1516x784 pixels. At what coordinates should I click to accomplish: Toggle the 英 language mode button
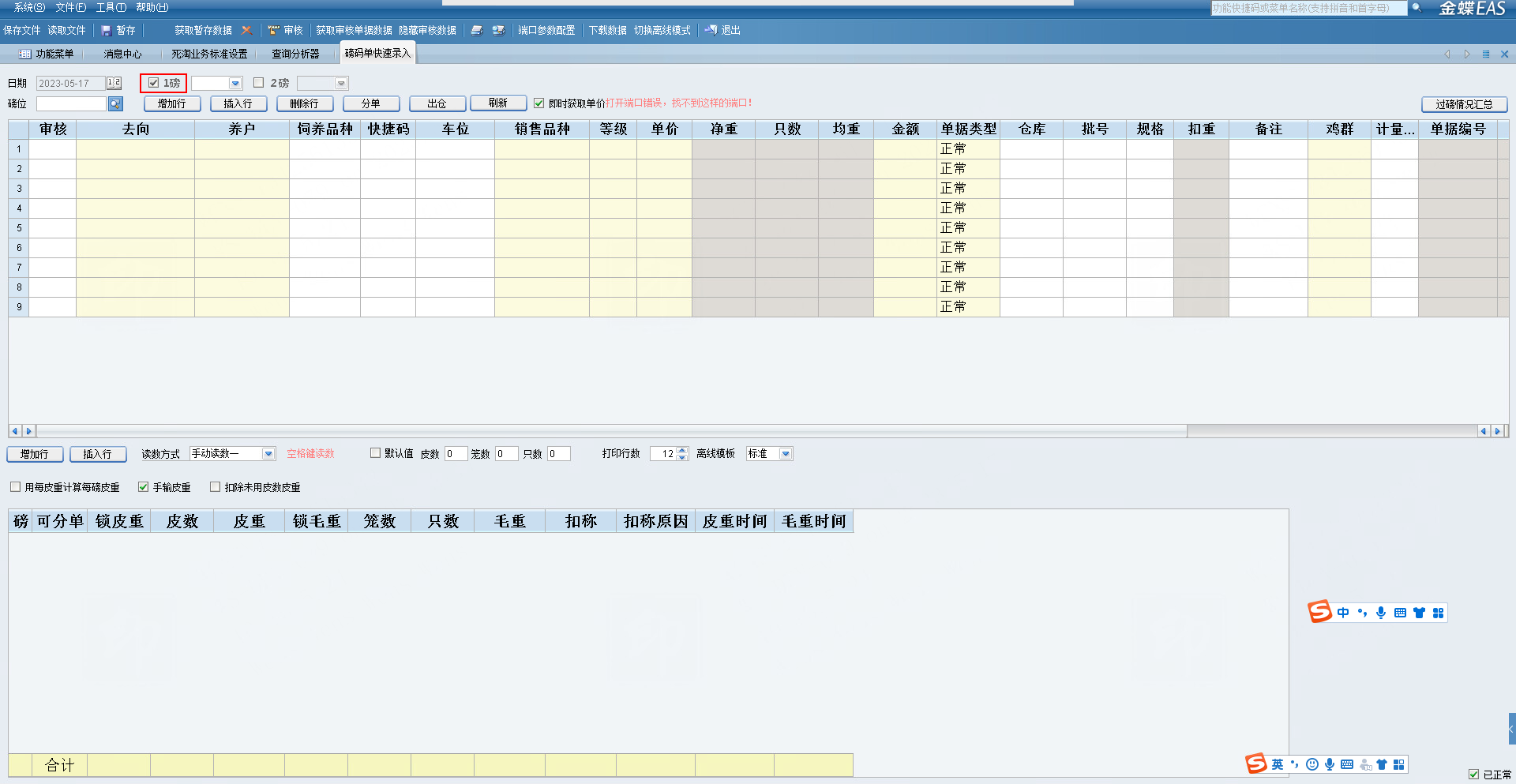tap(1278, 764)
